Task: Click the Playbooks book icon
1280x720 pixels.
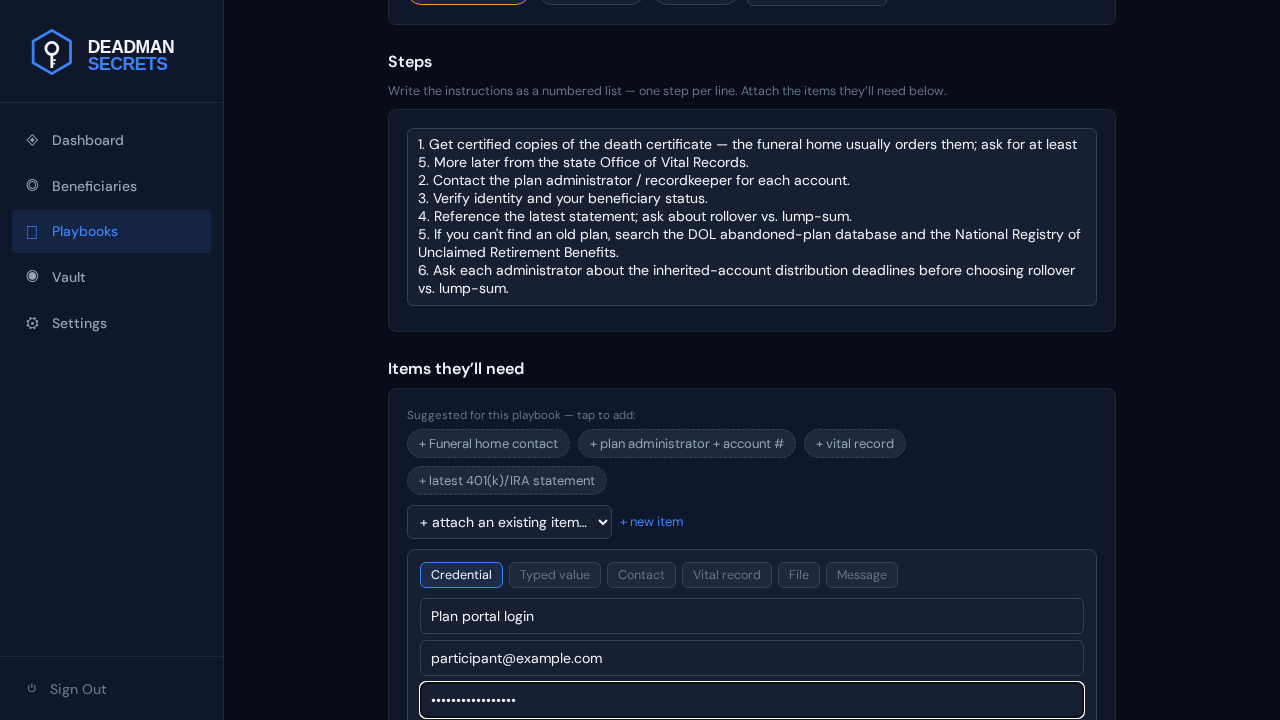Action: click(x=32, y=232)
